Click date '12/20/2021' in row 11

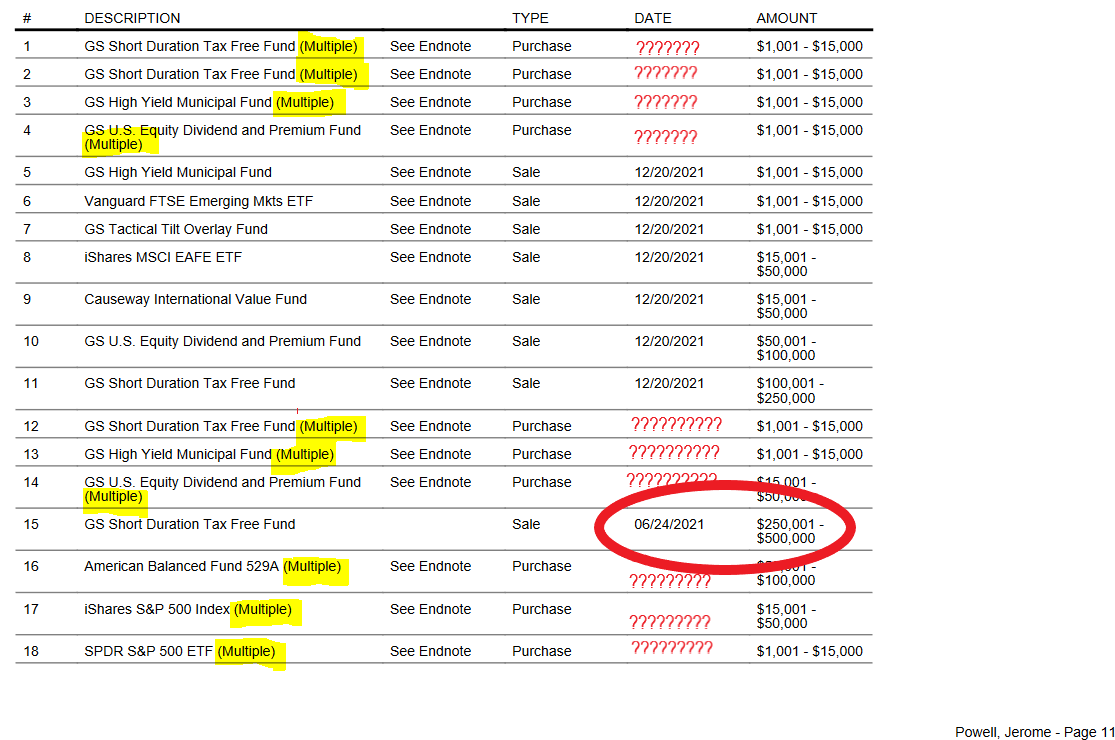pyautogui.click(x=669, y=383)
